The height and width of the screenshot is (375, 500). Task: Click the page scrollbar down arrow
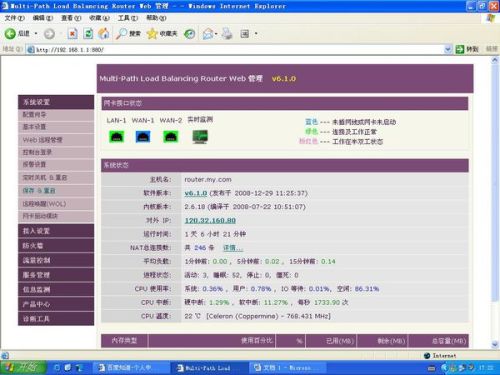click(495, 344)
